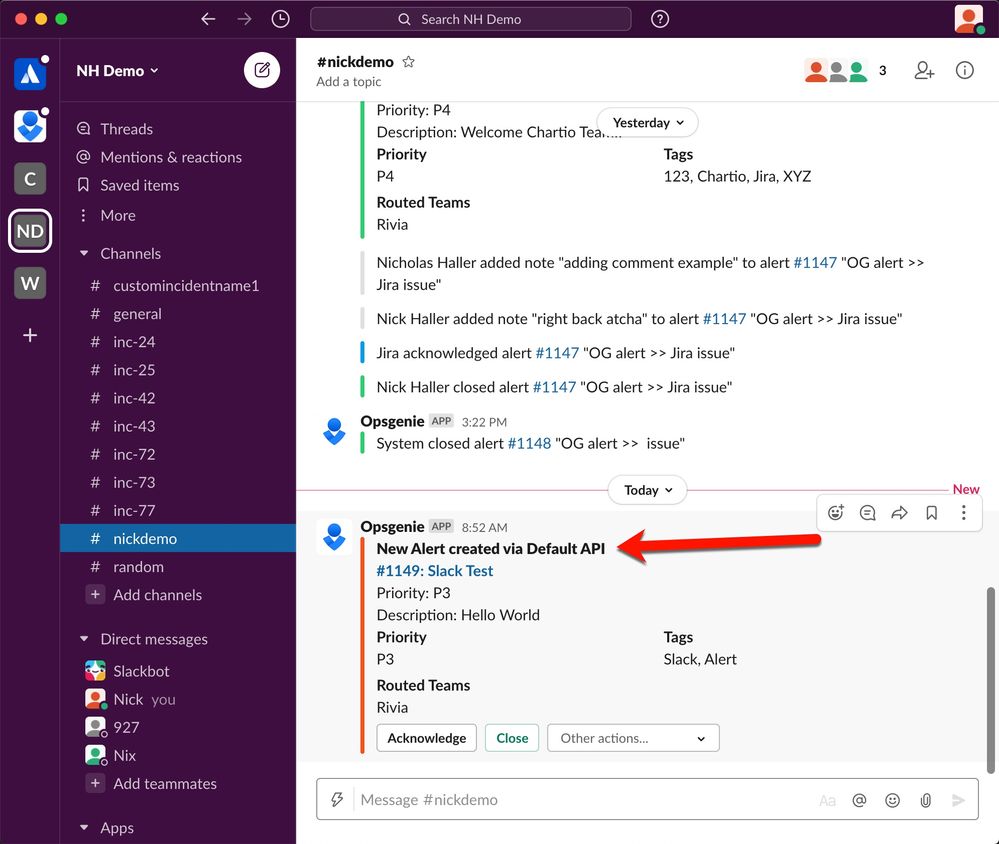The height and width of the screenshot is (844, 999).
Task: Switch to the Atlassian workspace icon
Action: [30, 74]
